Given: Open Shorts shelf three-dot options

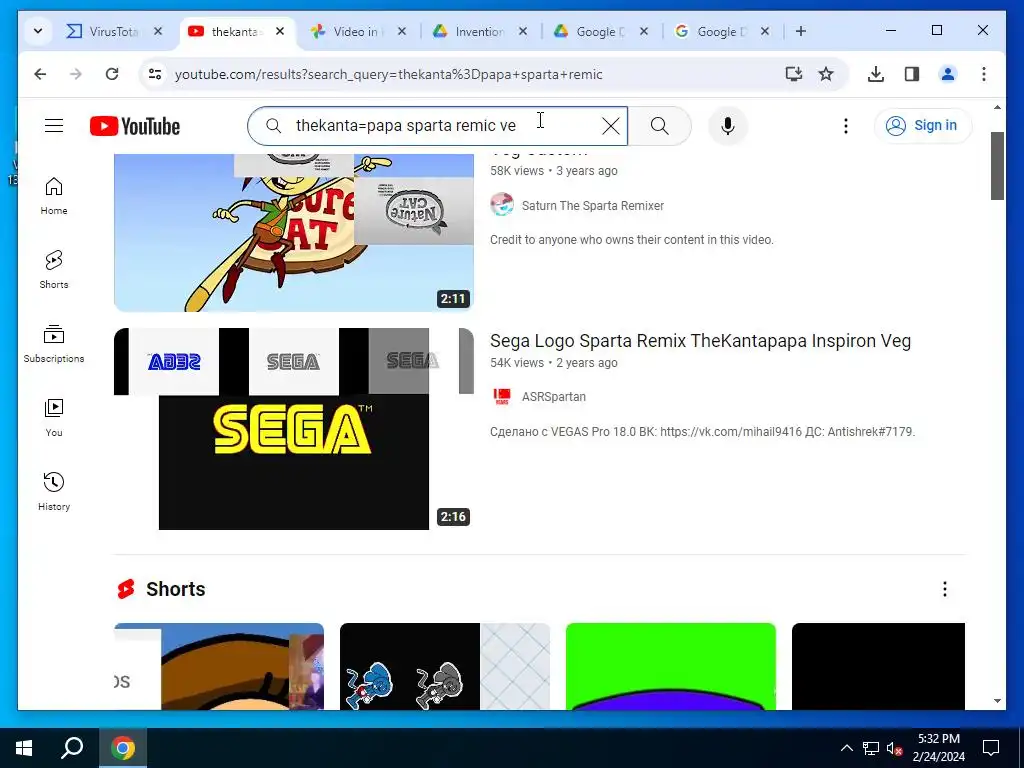Looking at the screenshot, I should pyautogui.click(x=944, y=589).
